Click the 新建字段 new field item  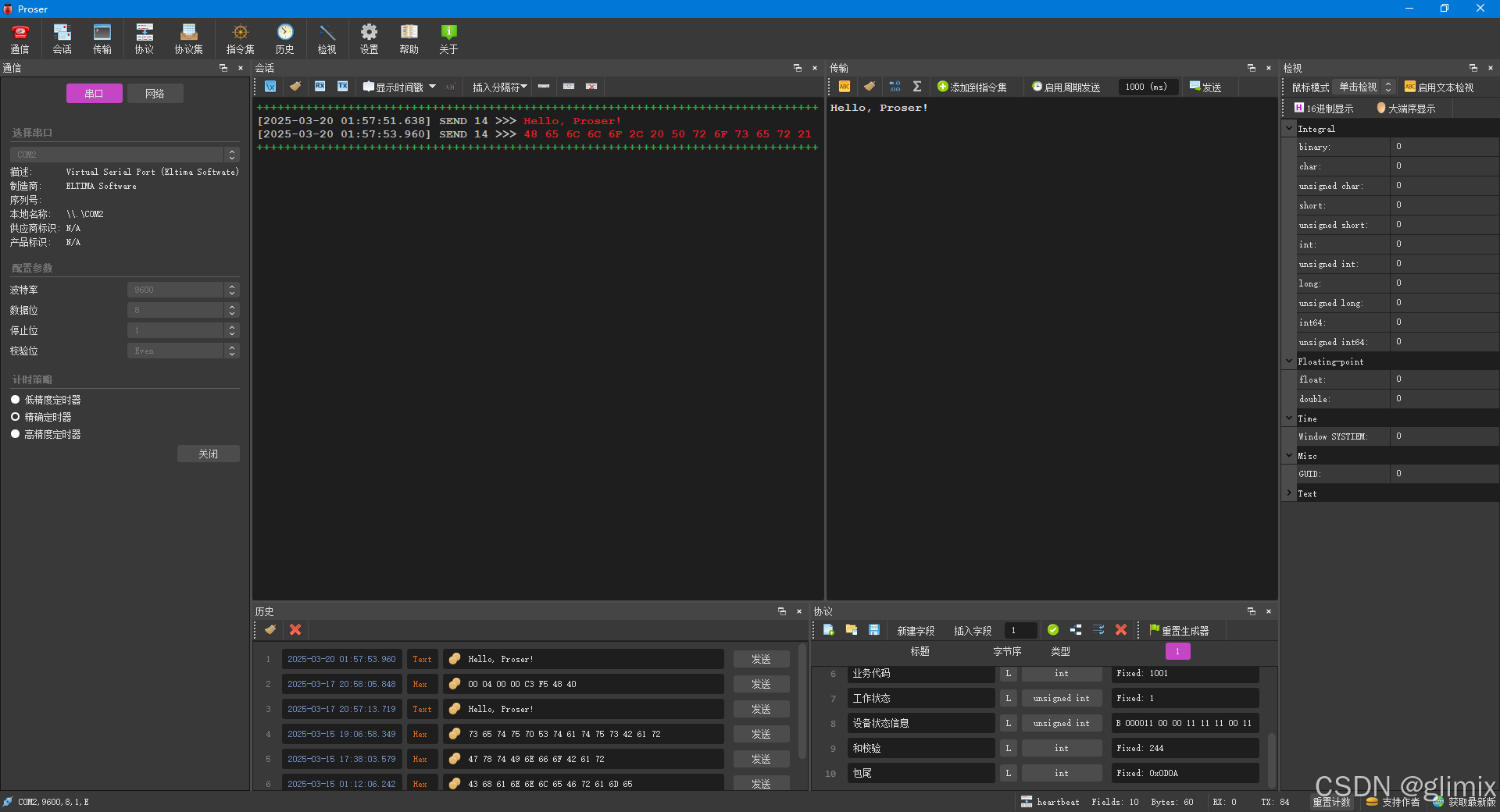[916, 631]
